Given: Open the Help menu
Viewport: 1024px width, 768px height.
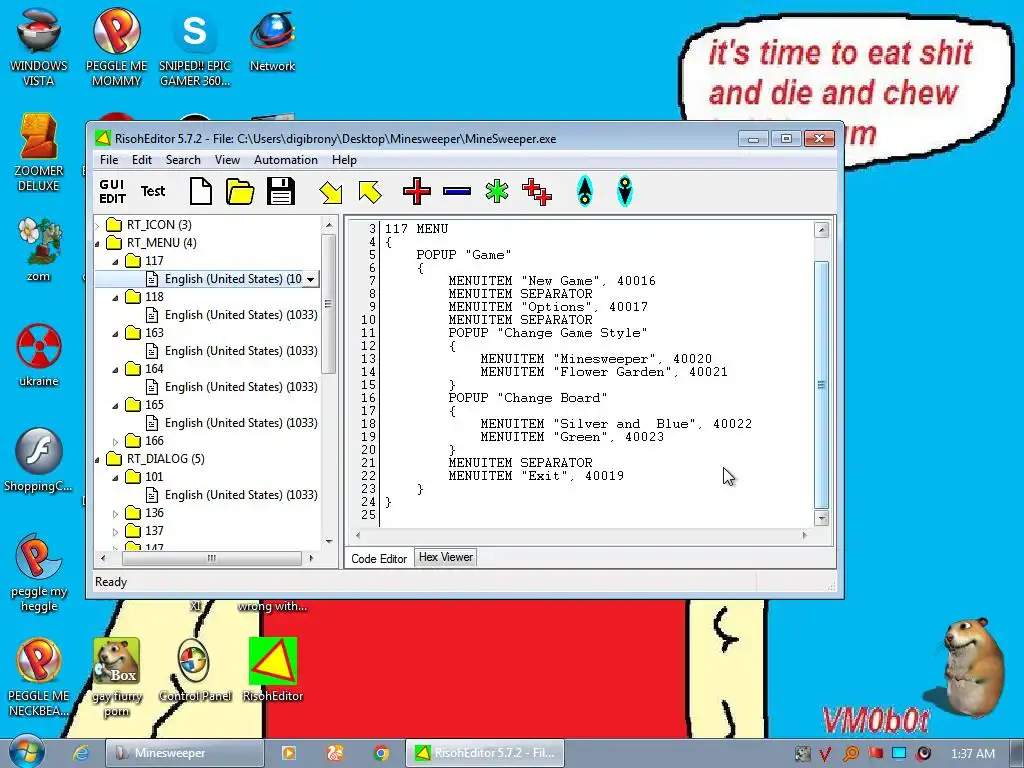Looking at the screenshot, I should click(344, 160).
